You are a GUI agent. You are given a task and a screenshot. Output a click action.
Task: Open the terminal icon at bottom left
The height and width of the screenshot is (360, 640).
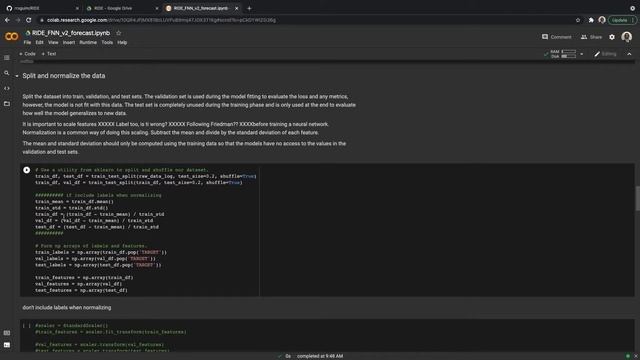pos(7,345)
